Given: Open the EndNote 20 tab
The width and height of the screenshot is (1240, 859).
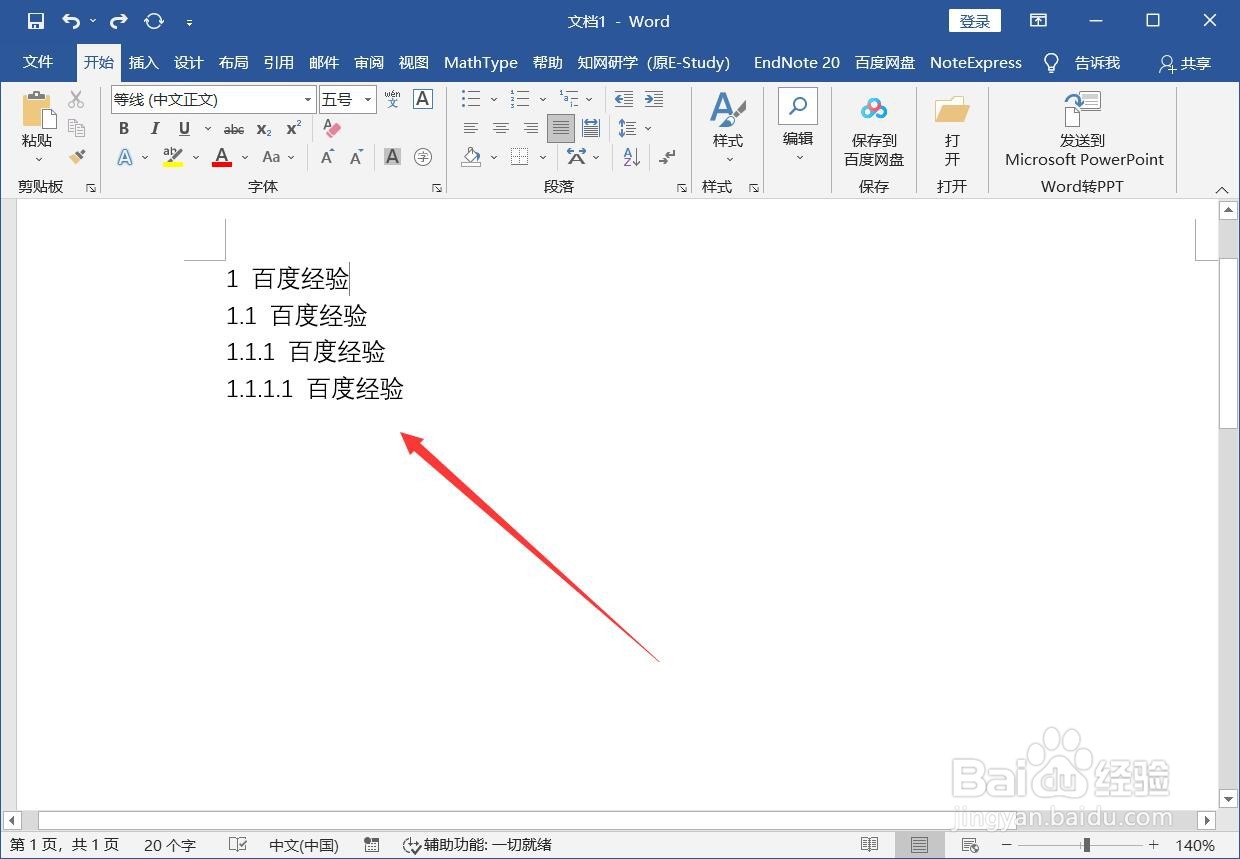Looking at the screenshot, I should tap(796, 62).
